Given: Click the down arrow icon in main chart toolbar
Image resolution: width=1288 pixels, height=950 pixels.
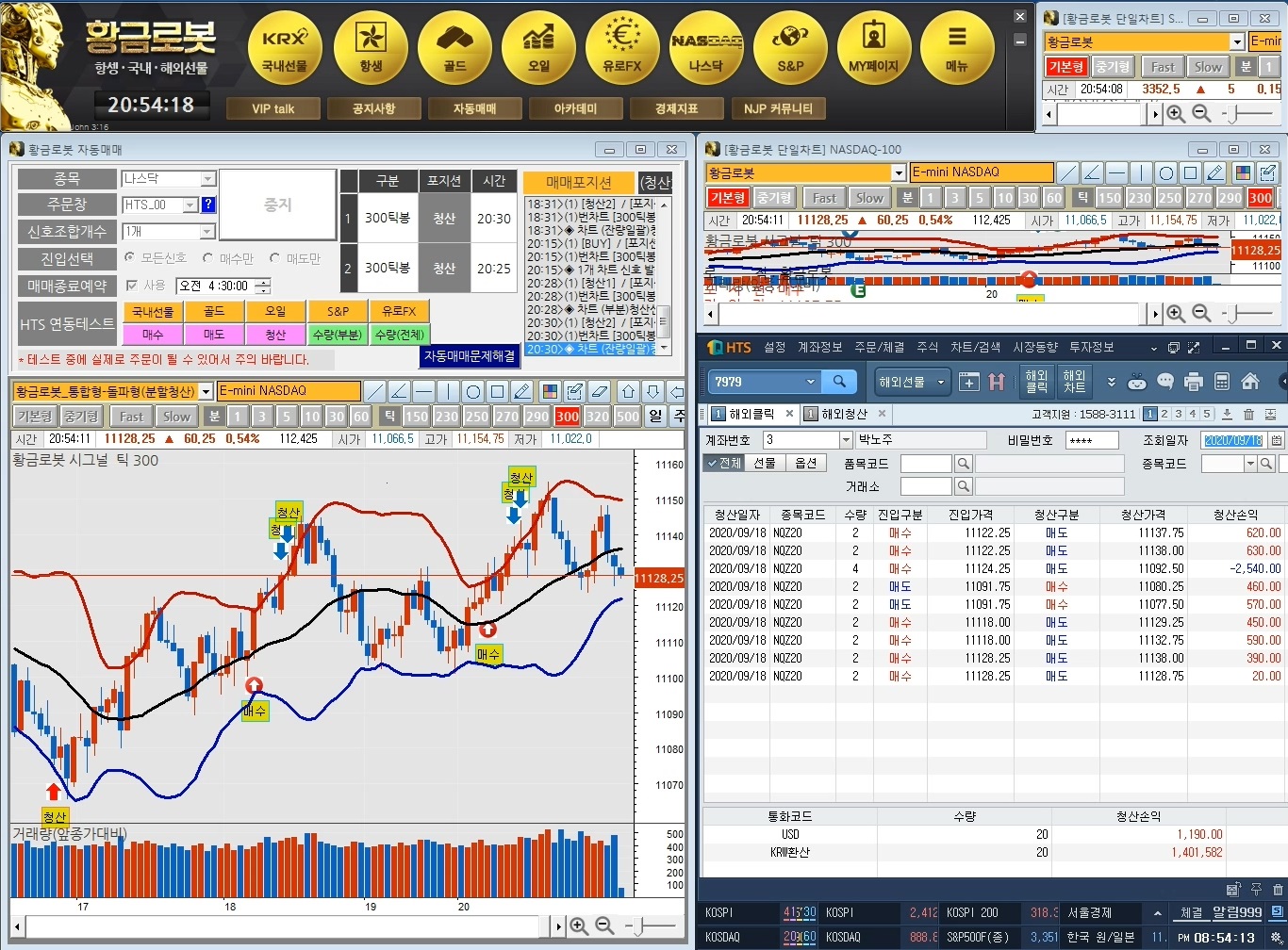Looking at the screenshot, I should 652,391.
